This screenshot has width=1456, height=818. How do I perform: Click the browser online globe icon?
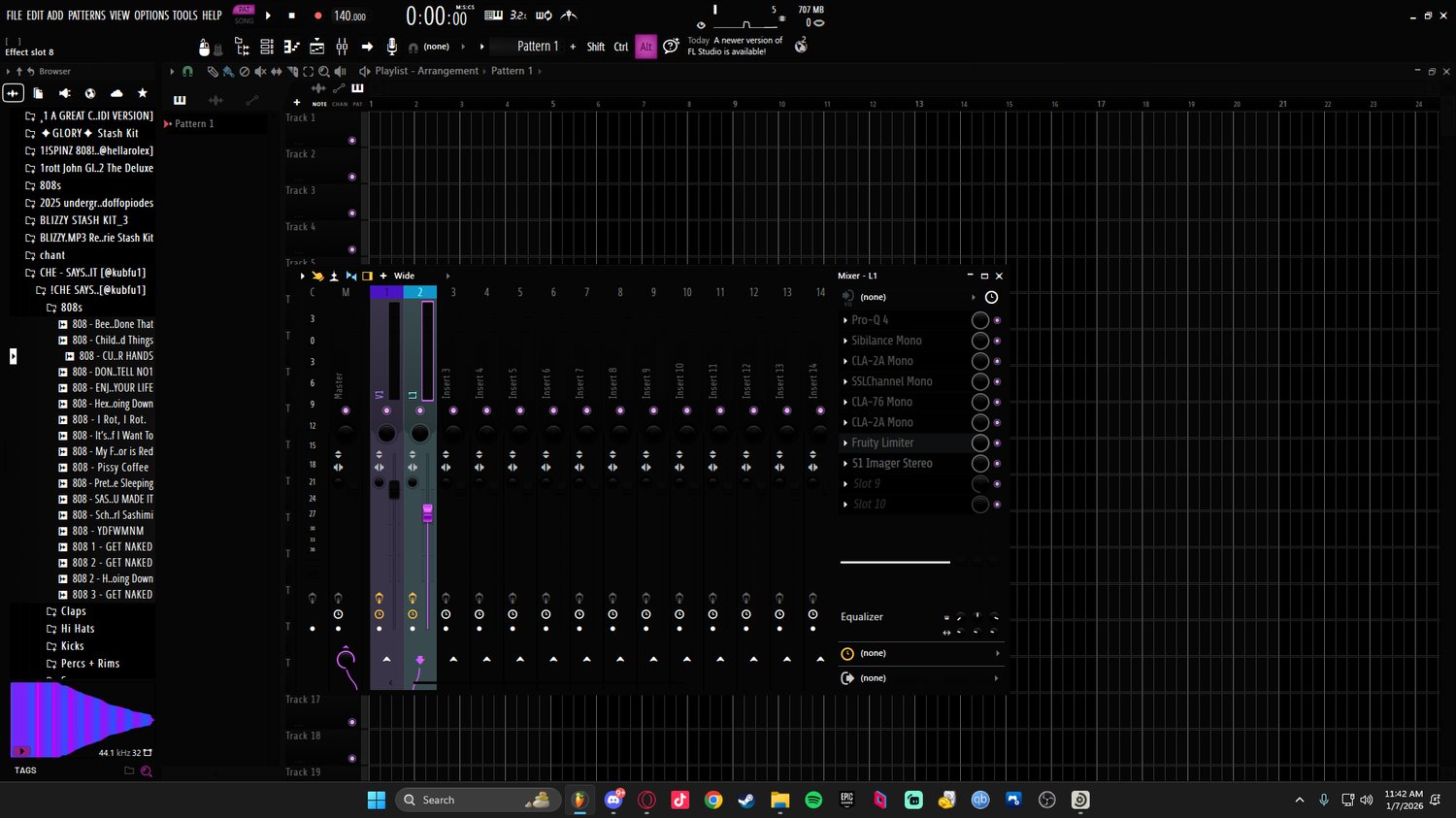[90, 93]
